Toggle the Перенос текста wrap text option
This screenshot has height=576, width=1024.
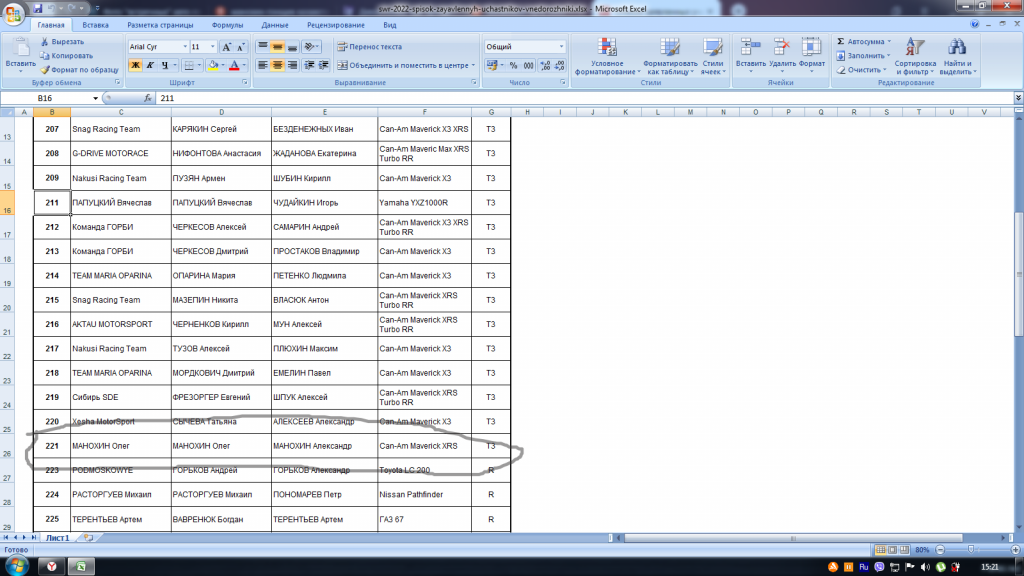369,46
